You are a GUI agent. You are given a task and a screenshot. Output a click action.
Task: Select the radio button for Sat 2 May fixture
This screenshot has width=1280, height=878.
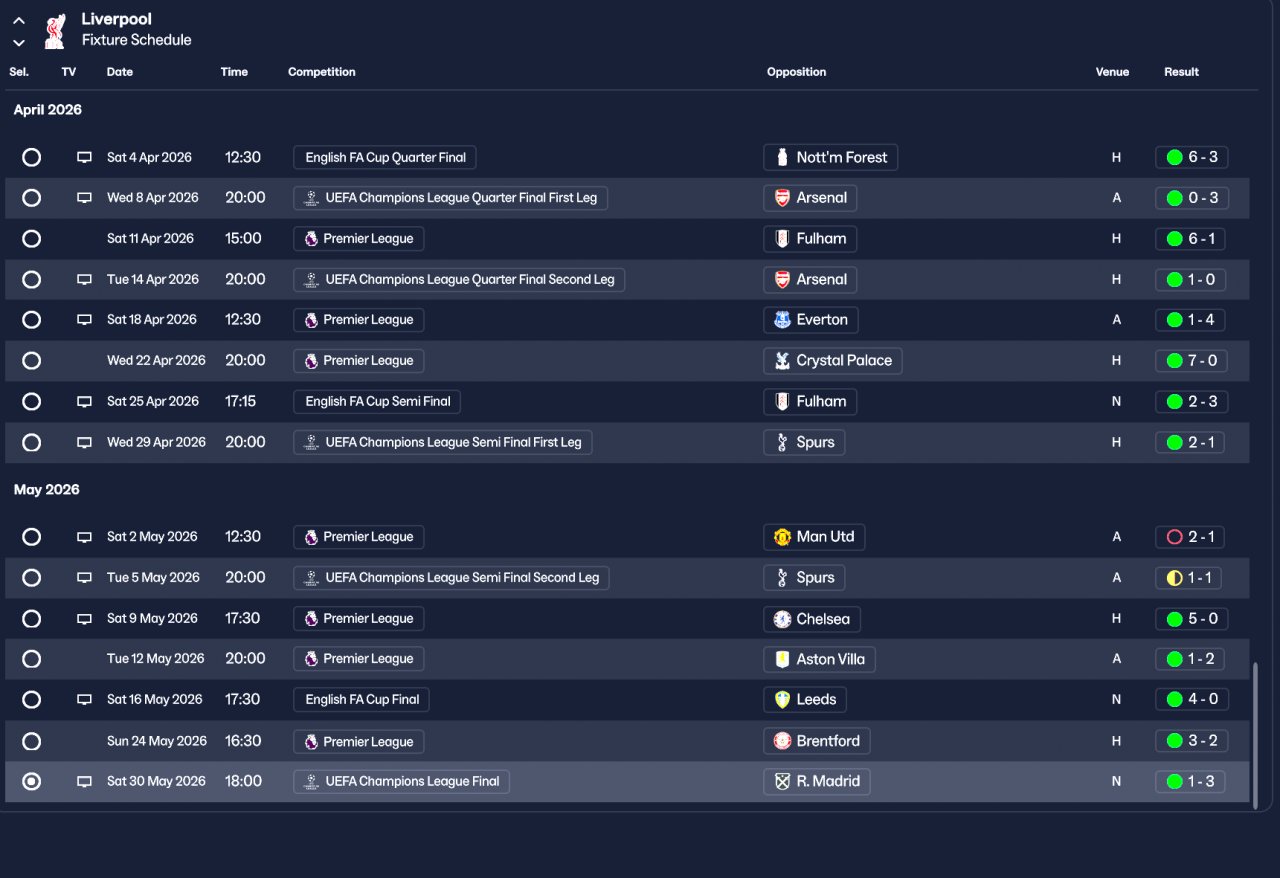31,537
